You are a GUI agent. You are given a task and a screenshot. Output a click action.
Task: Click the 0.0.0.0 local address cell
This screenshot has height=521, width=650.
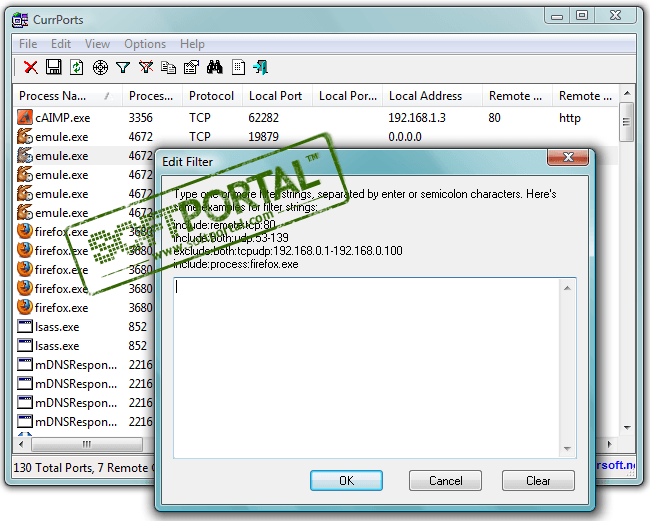point(405,136)
